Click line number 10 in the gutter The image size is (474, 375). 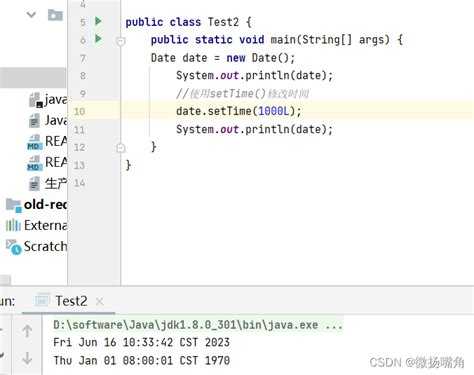pos(79,111)
